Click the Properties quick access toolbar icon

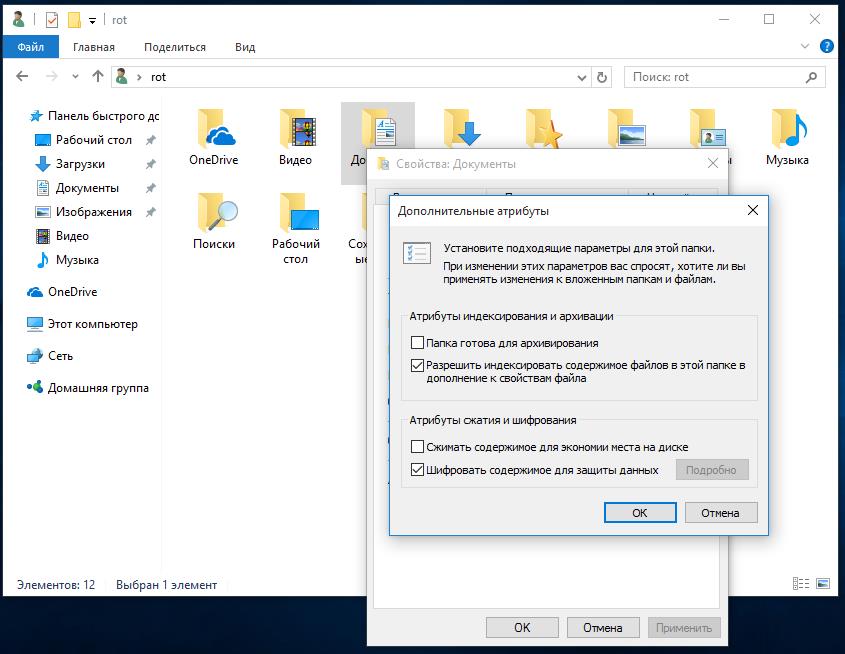(x=52, y=20)
